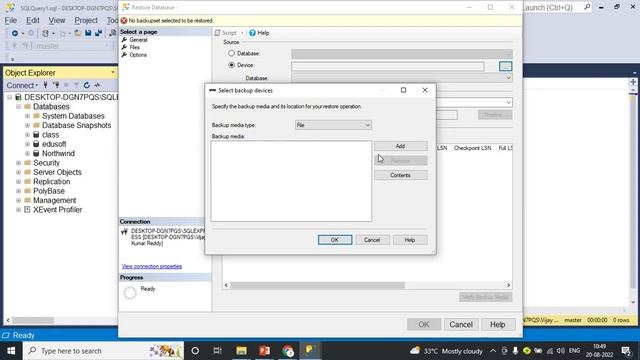Image resolution: width=640 pixels, height=360 pixels.
Task: Open File Explorer from taskbar
Action: (241, 351)
